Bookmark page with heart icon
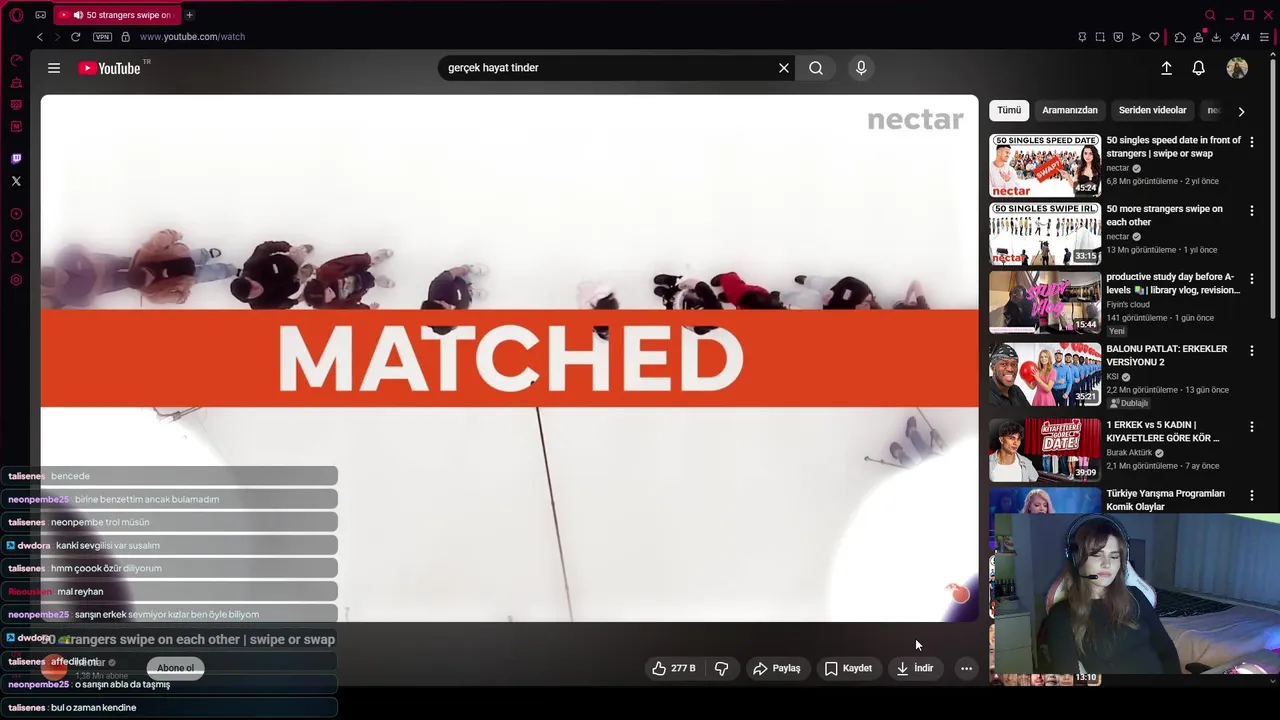1280x720 pixels. click(x=1154, y=37)
